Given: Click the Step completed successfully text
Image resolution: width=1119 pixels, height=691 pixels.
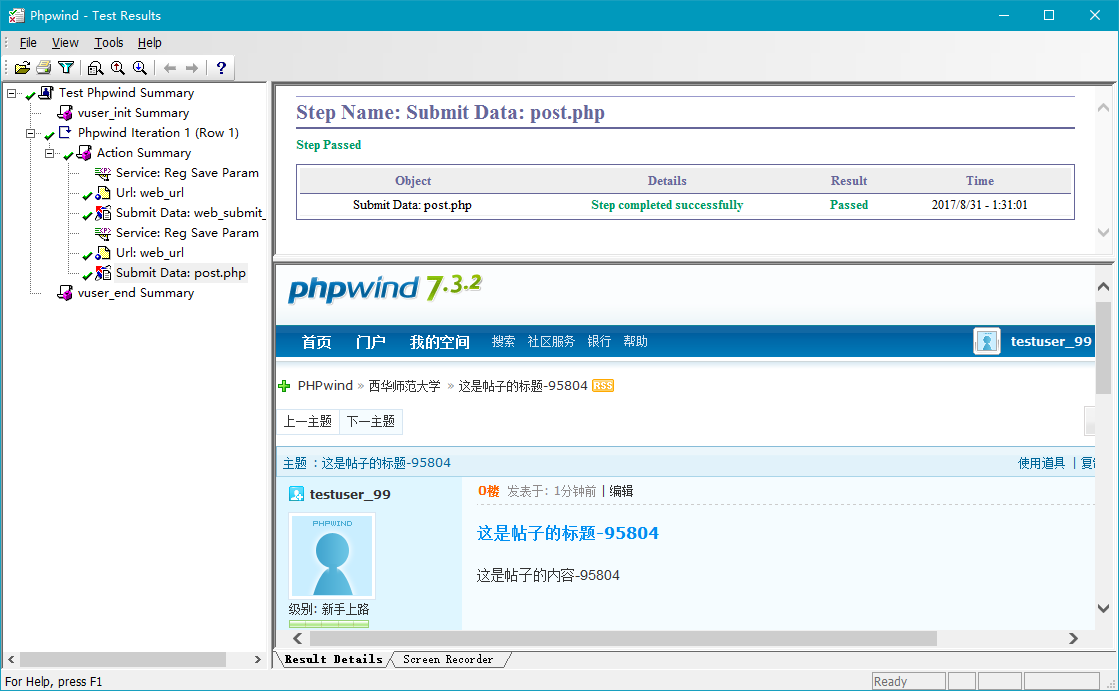Looking at the screenshot, I should click(667, 205).
